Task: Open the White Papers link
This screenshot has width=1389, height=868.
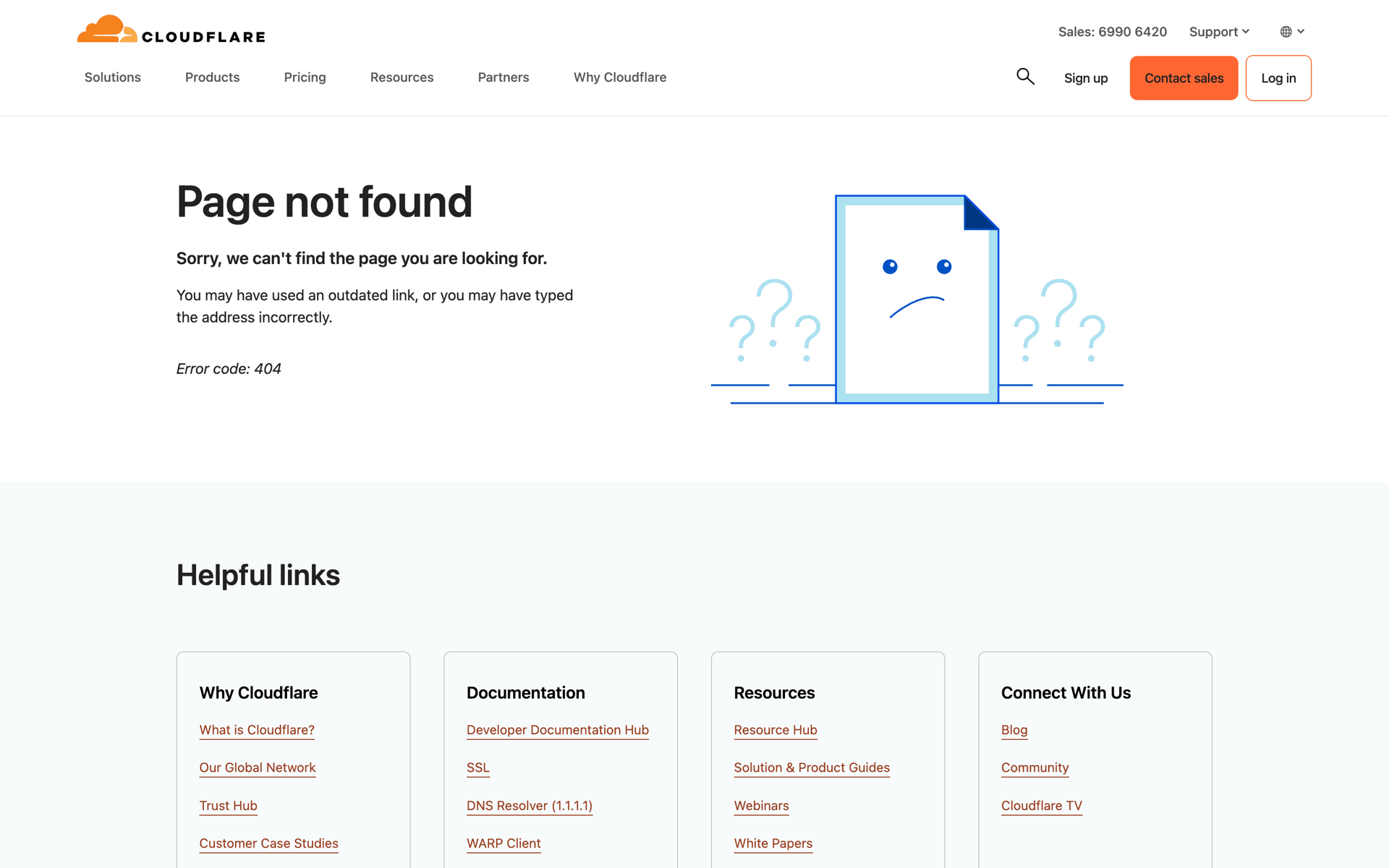Action: click(x=773, y=843)
